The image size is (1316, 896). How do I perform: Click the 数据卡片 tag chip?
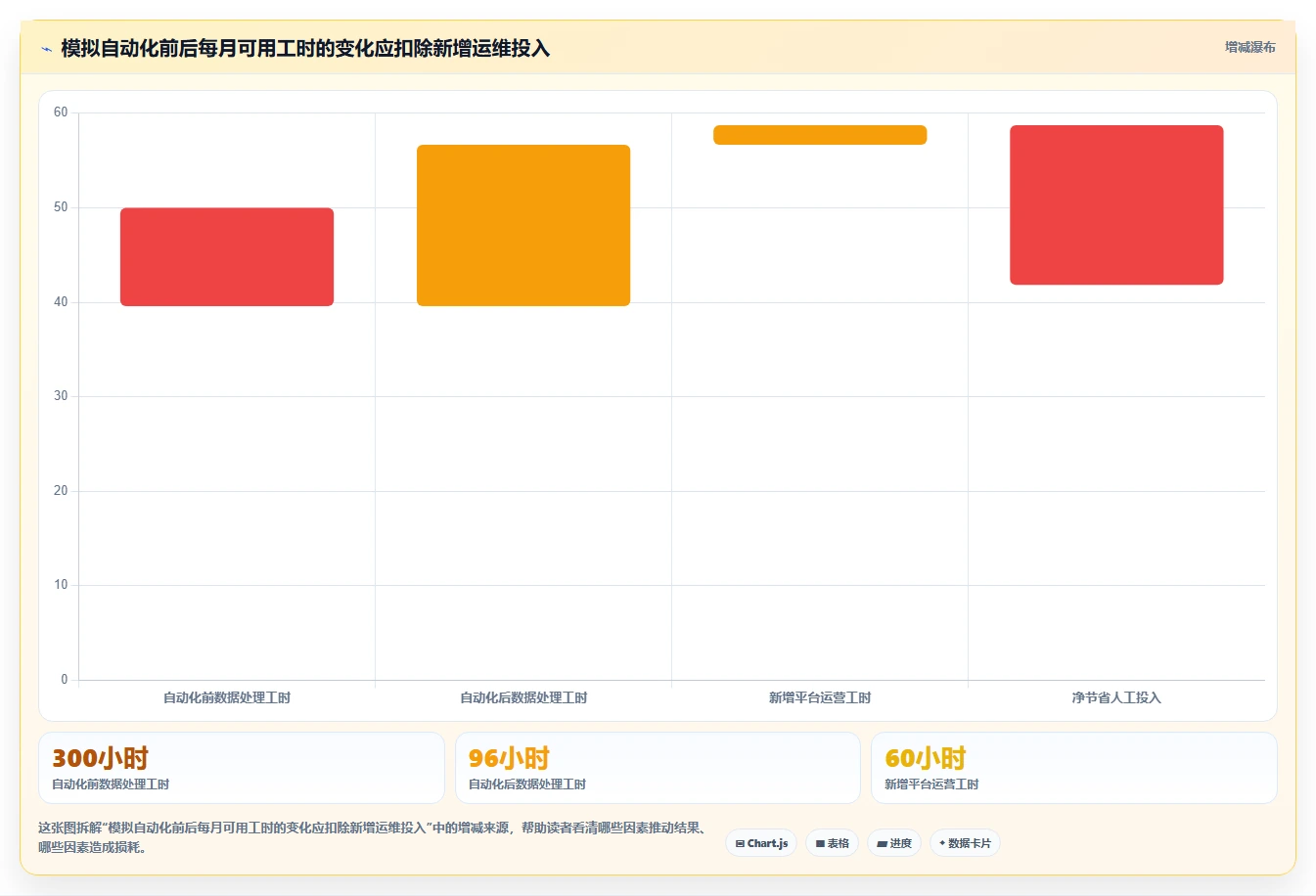(x=965, y=843)
